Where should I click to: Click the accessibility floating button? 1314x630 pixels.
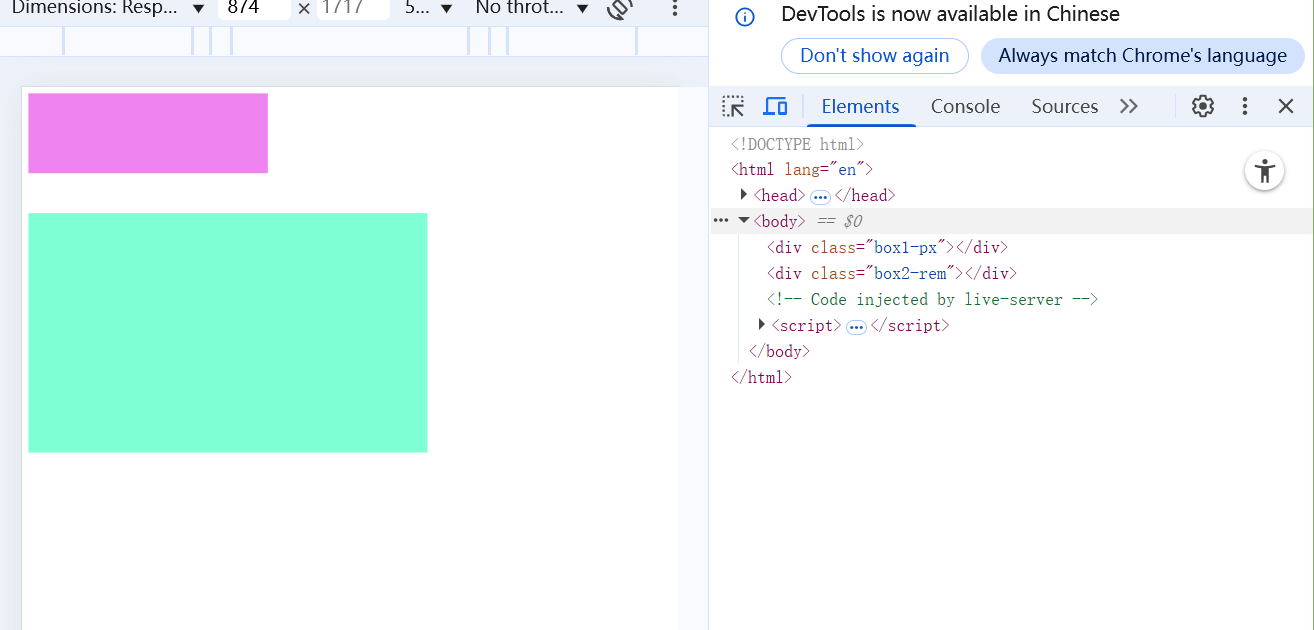pyautogui.click(x=1265, y=171)
